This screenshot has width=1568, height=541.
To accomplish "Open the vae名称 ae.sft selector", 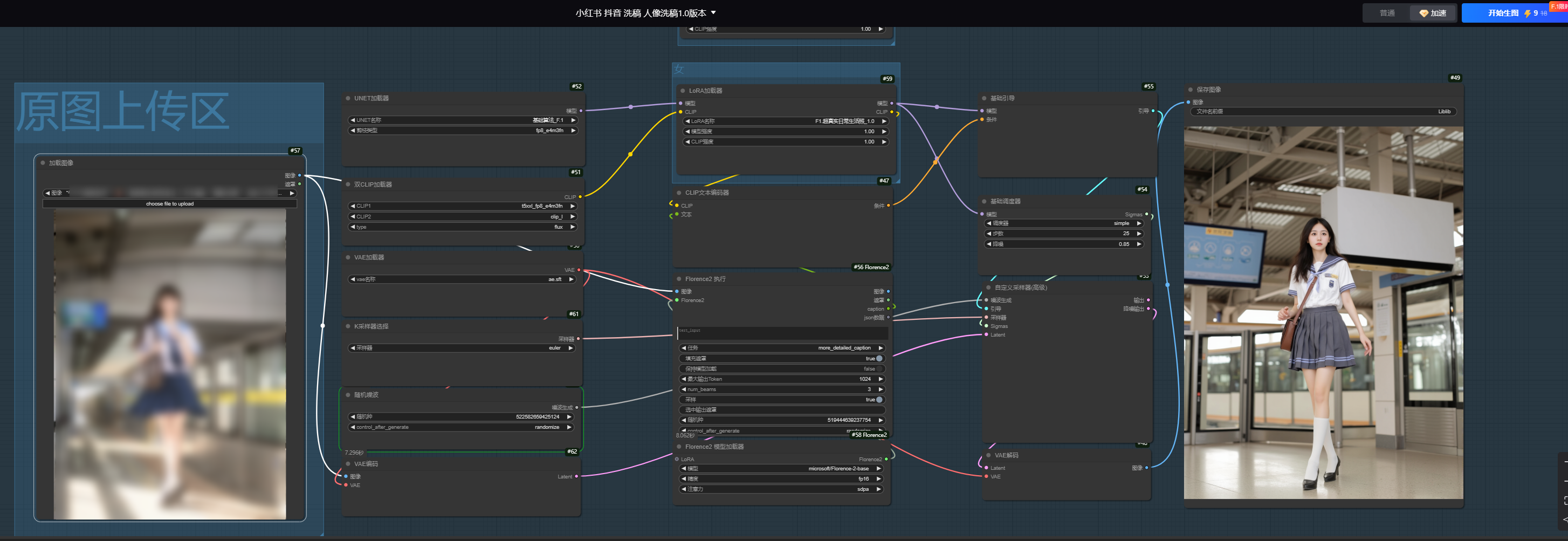I will tap(462, 279).
